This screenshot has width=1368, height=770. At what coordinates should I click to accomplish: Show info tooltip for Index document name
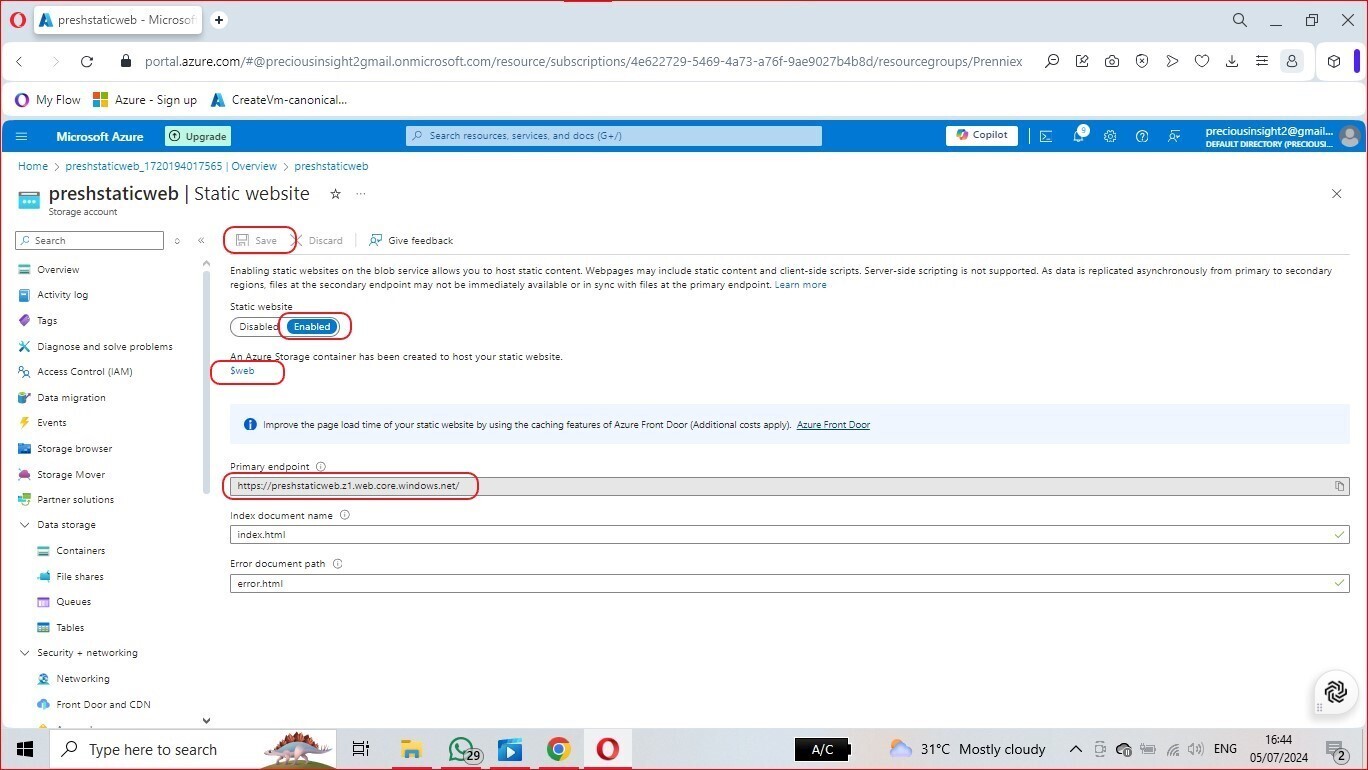coord(345,516)
